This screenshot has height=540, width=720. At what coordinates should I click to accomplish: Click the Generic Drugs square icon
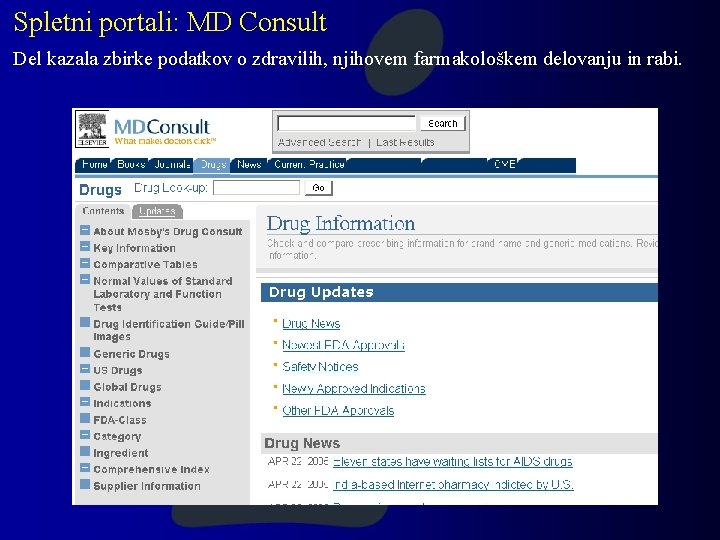pos(85,352)
